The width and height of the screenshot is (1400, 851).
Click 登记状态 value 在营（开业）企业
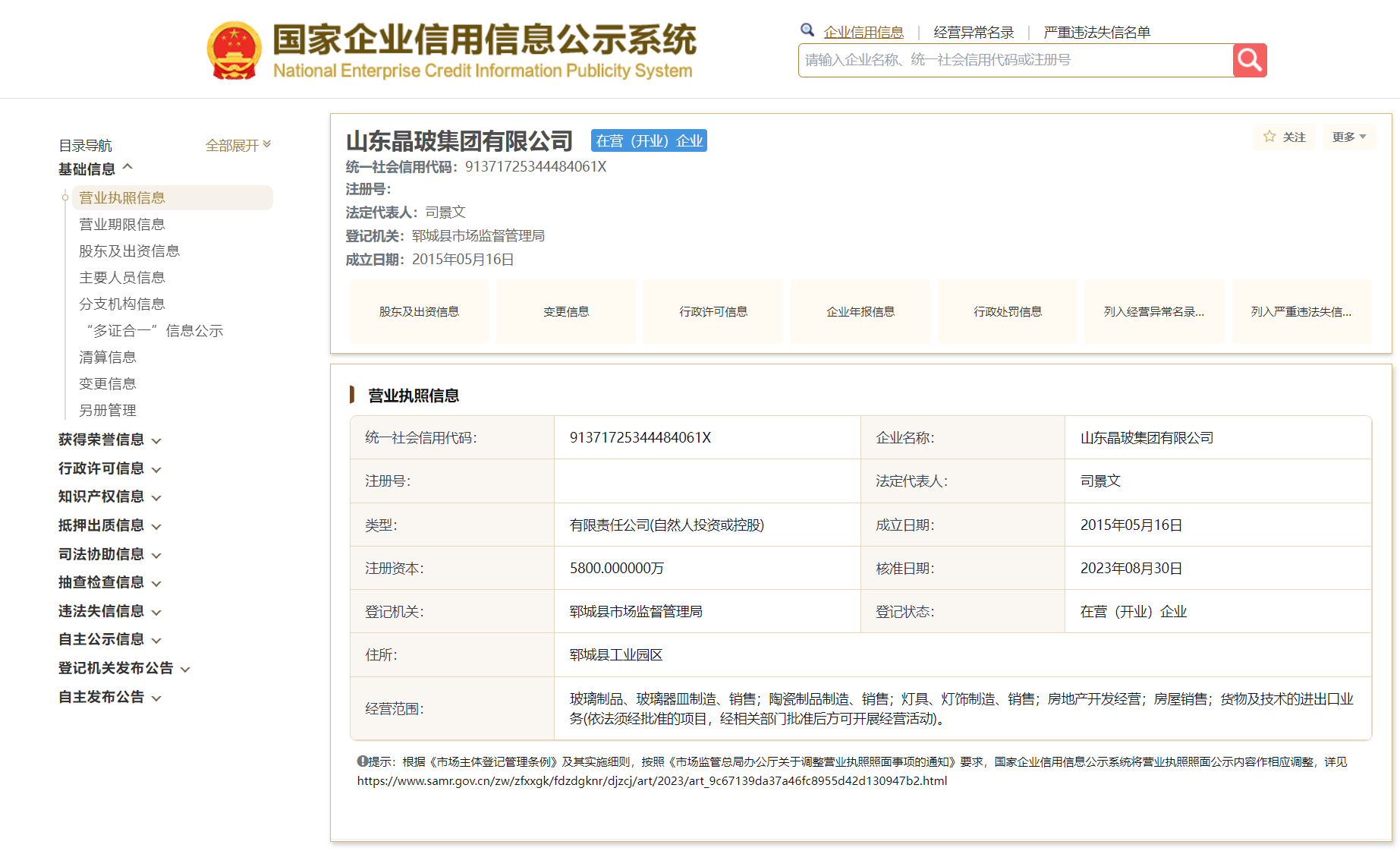click(x=1134, y=611)
